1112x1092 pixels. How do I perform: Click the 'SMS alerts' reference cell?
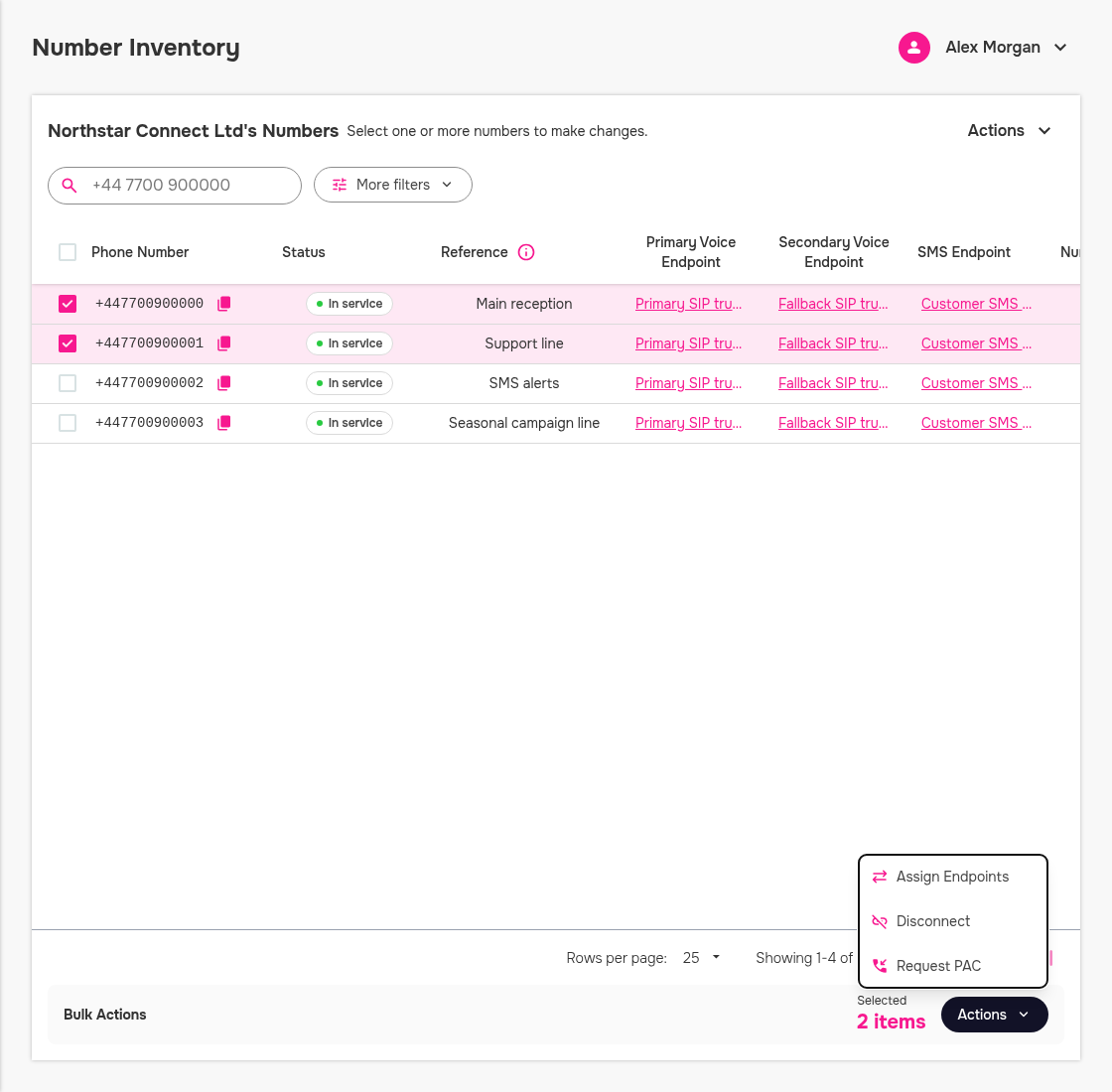coord(524,383)
